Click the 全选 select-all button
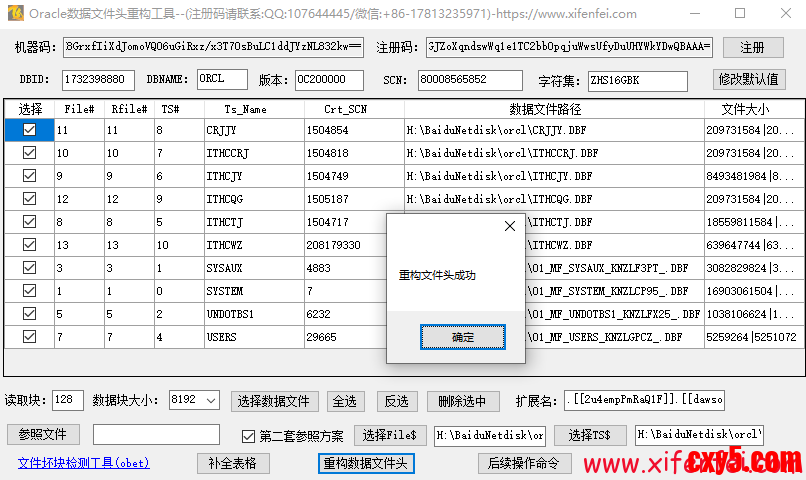The height and width of the screenshot is (480, 806). coord(345,401)
